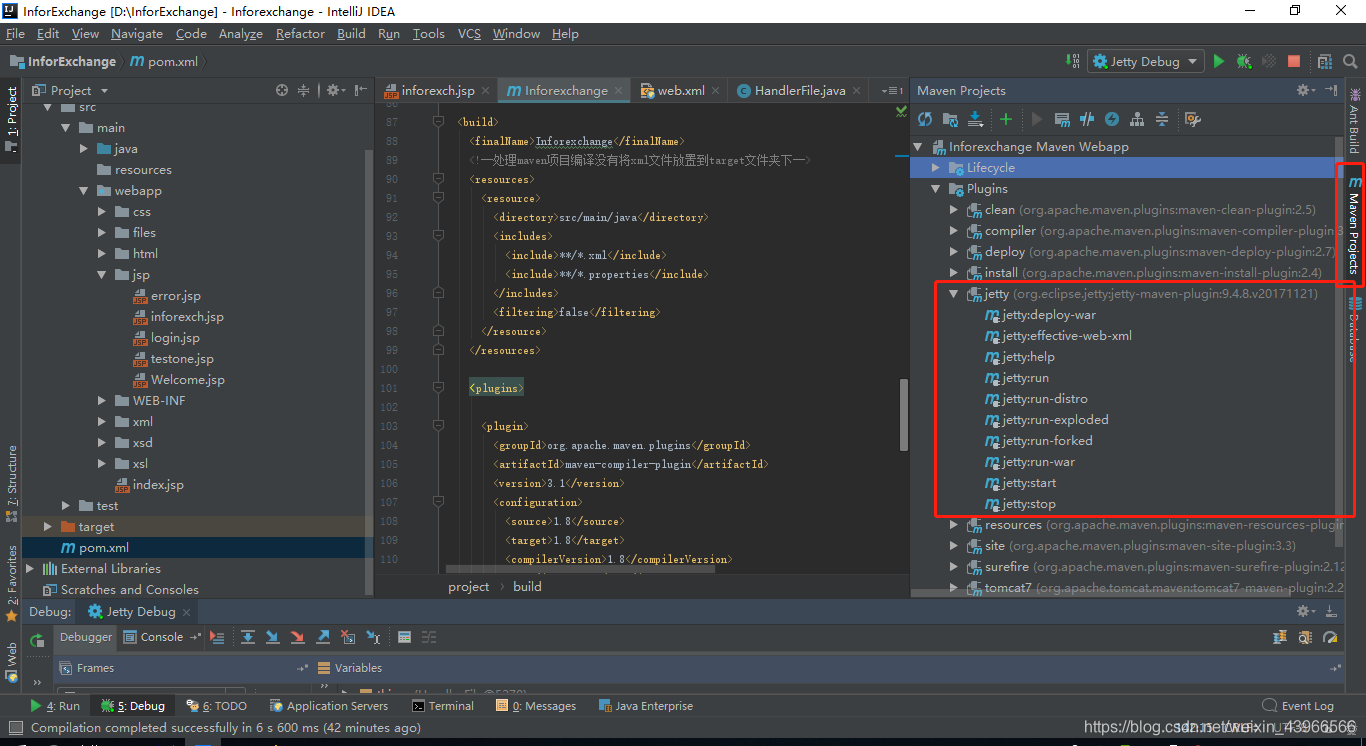
Task: Toggle Maven offline mode
Action: 1087,119
